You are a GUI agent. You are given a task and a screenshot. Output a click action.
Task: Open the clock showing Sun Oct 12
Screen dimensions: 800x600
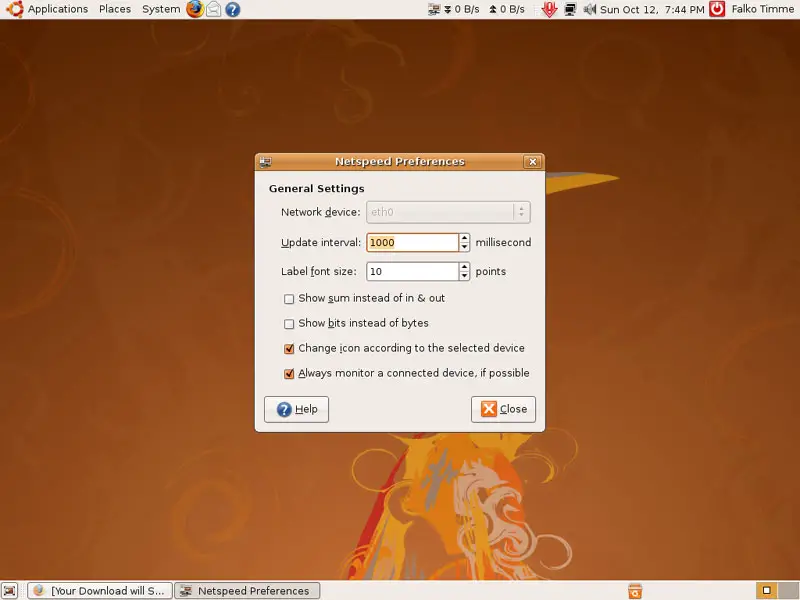click(x=652, y=9)
